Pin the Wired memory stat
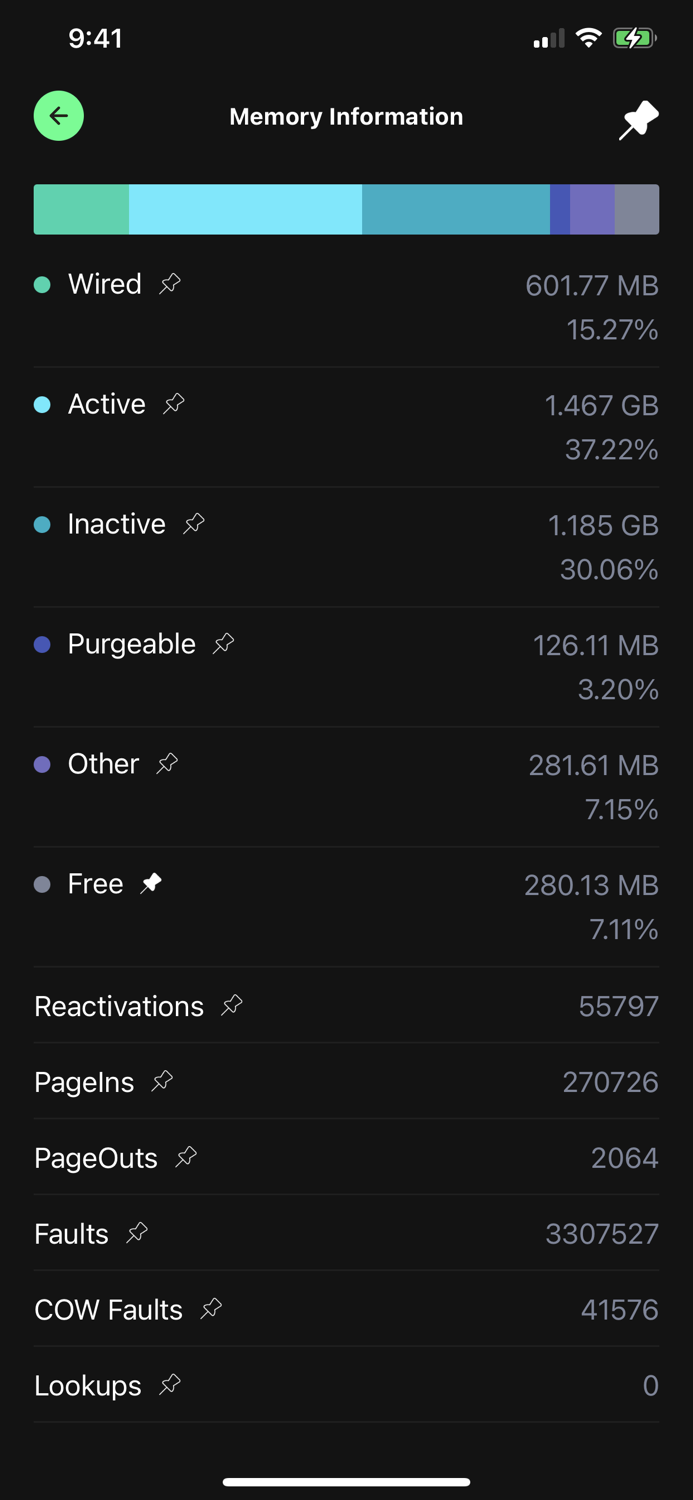Image resolution: width=693 pixels, height=1500 pixels. (170, 284)
